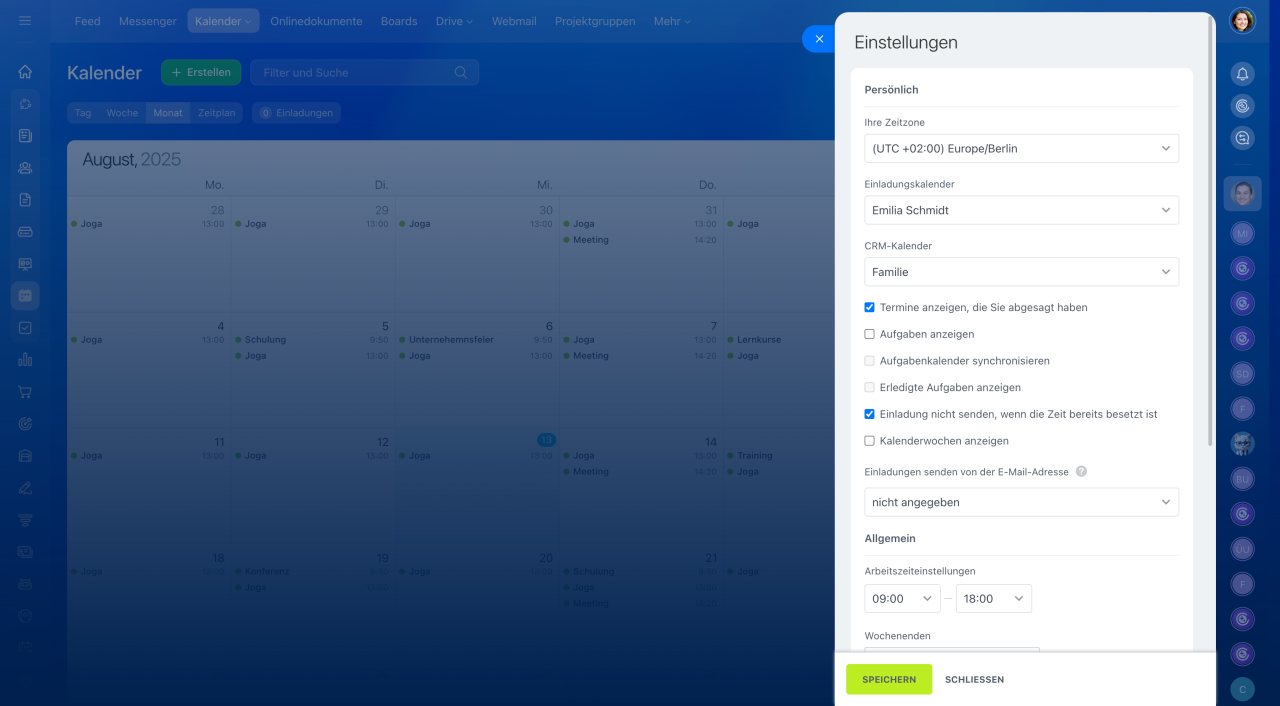This screenshot has width=1280, height=706.
Task: Toggle 'Termine anzeigen, die Sie abgesagt haben'
Action: [869, 307]
